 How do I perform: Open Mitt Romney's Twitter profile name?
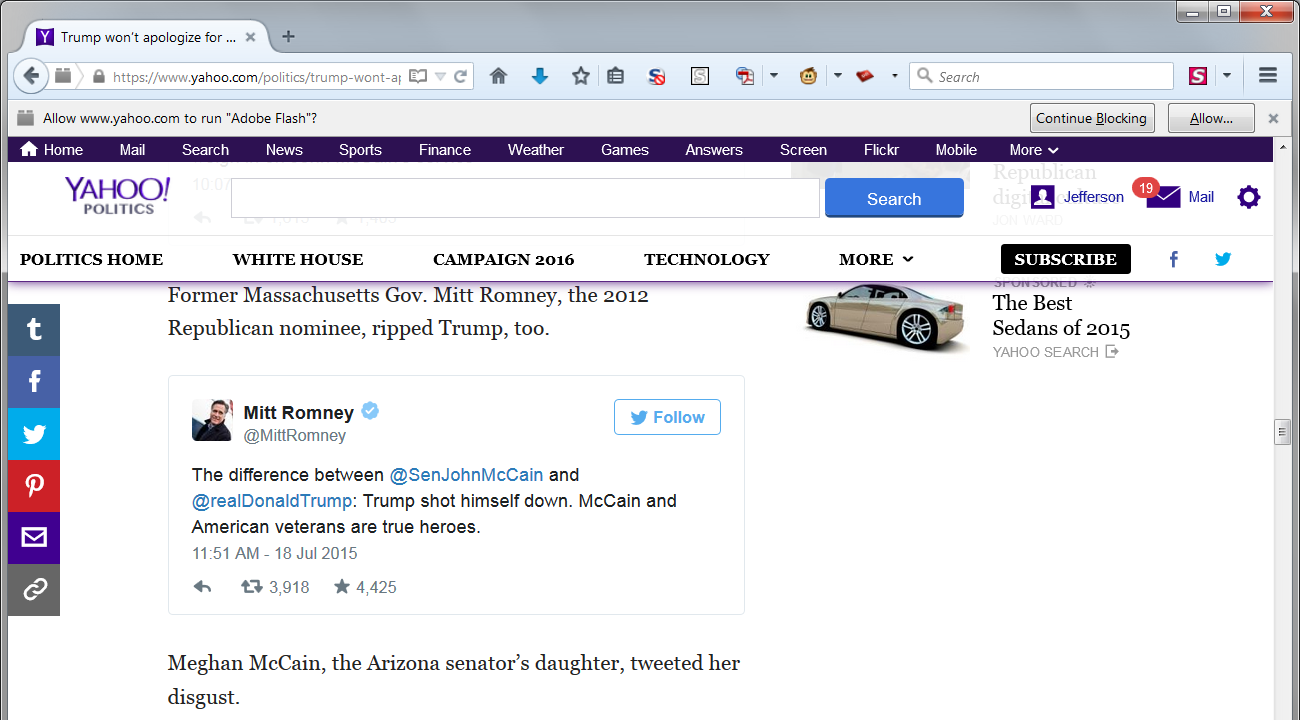[x=298, y=412]
